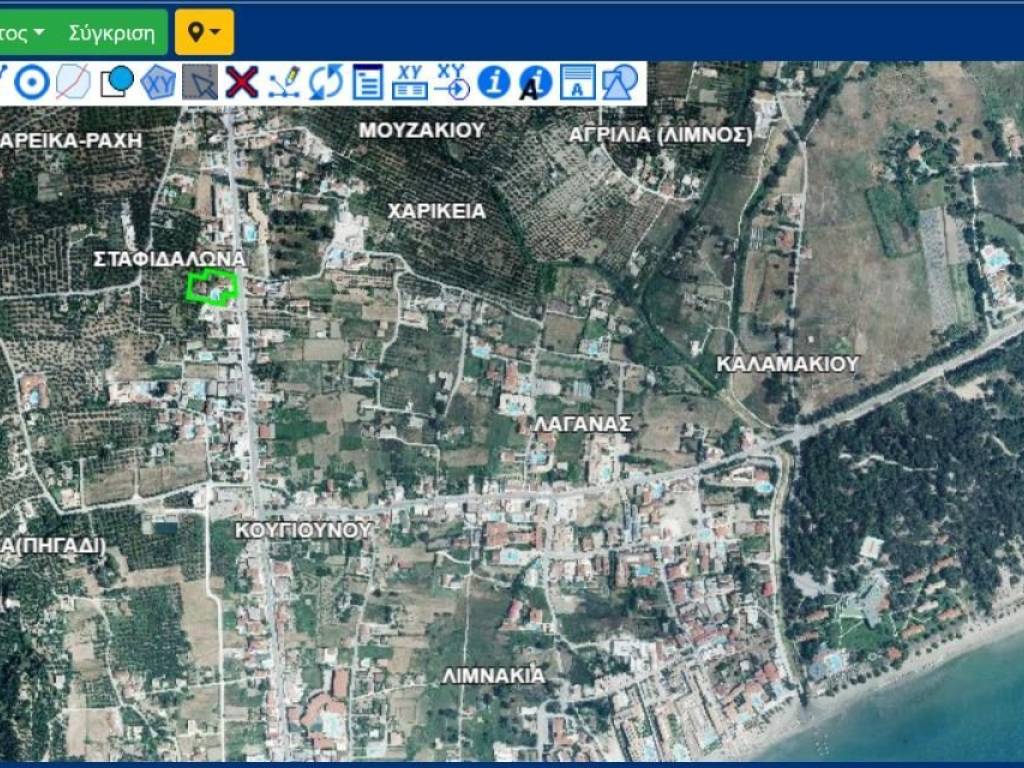Open the text label window icon
The width and height of the screenshot is (1024, 768).
pos(578,82)
